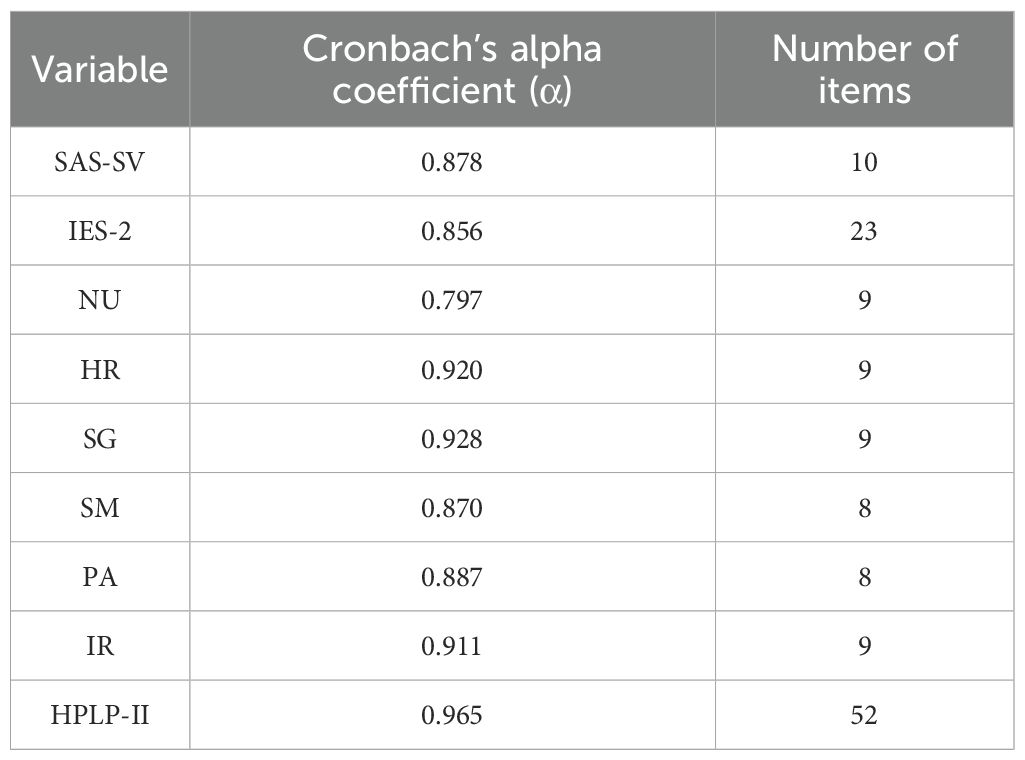Select the item count 10 cell
Viewport: 1025px width, 760px height.
pos(864,162)
